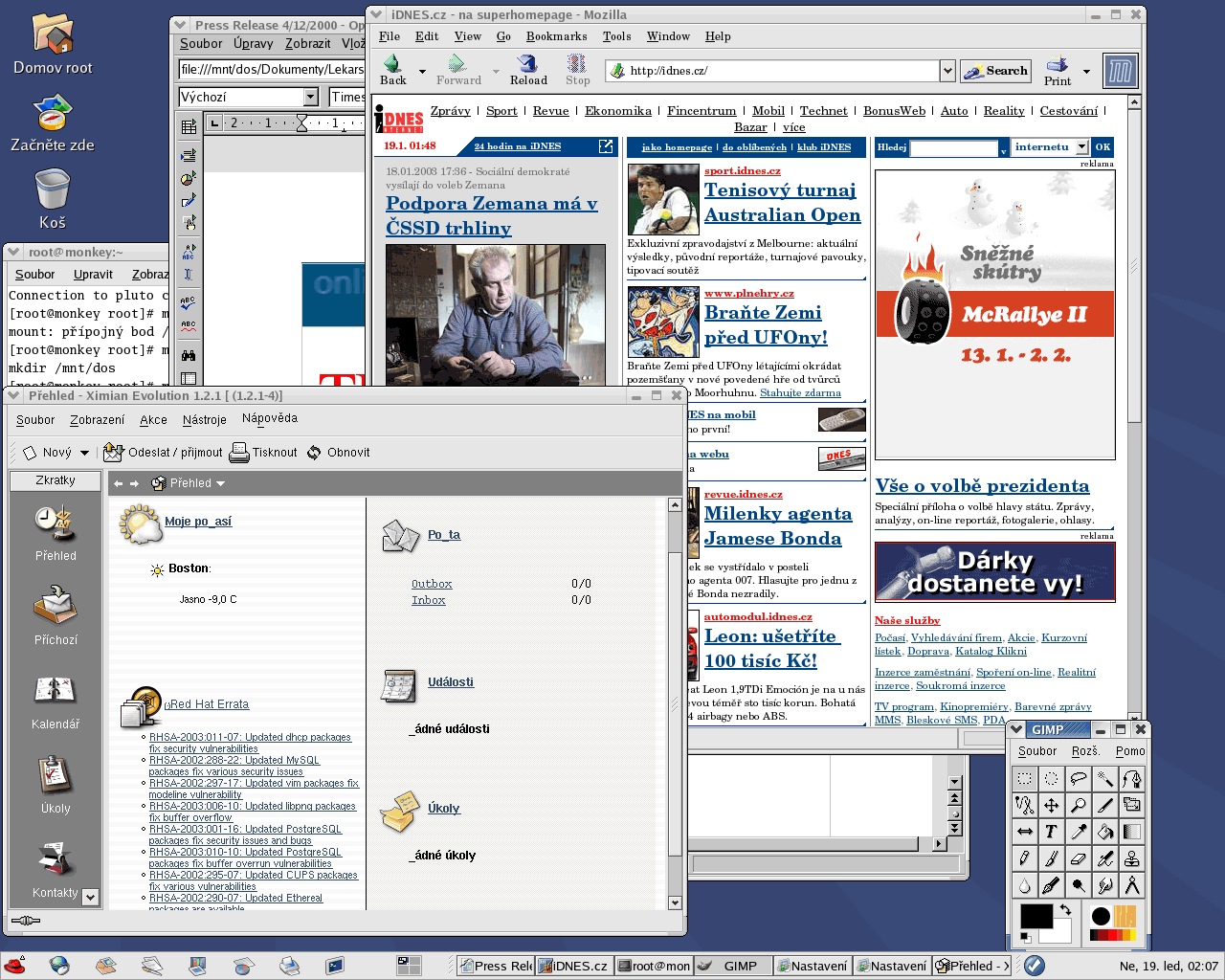This screenshot has height=980, width=1225.
Task: Open Příchozí inbox shortcut in Evolution sidebar
Action: coord(56,617)
